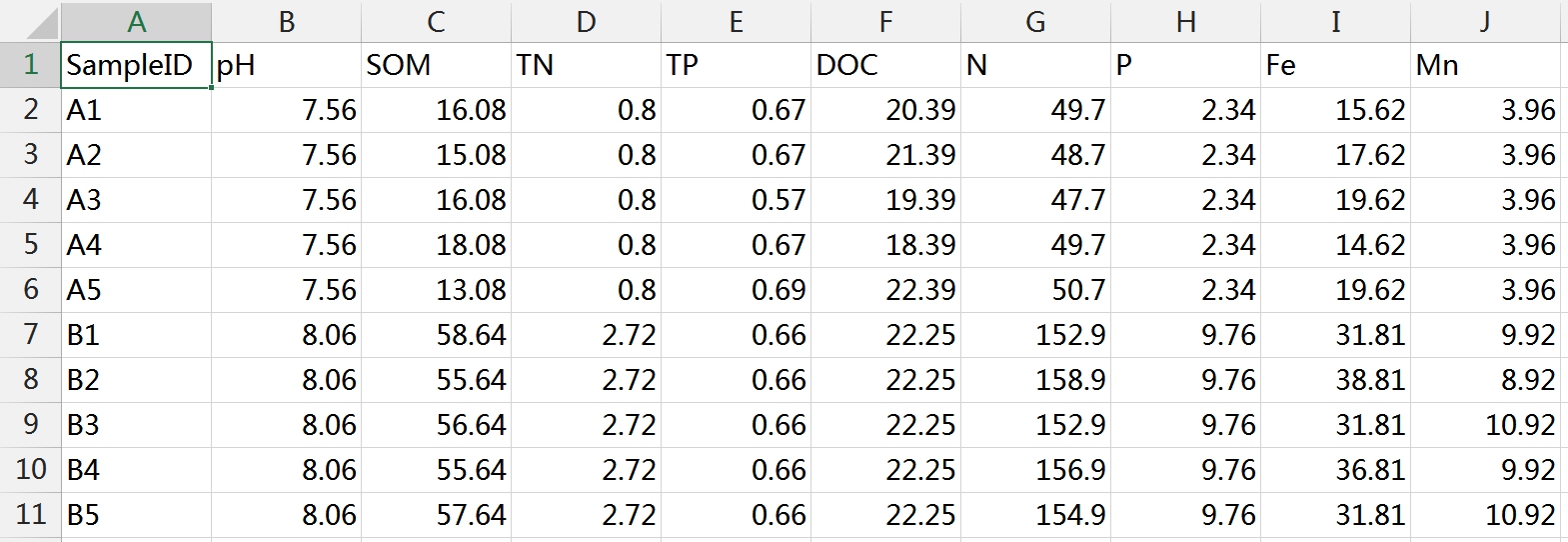Select the TP value 0.57
Screen dimensions: 1568x542
pyautogui.click(x=736, y=200)
